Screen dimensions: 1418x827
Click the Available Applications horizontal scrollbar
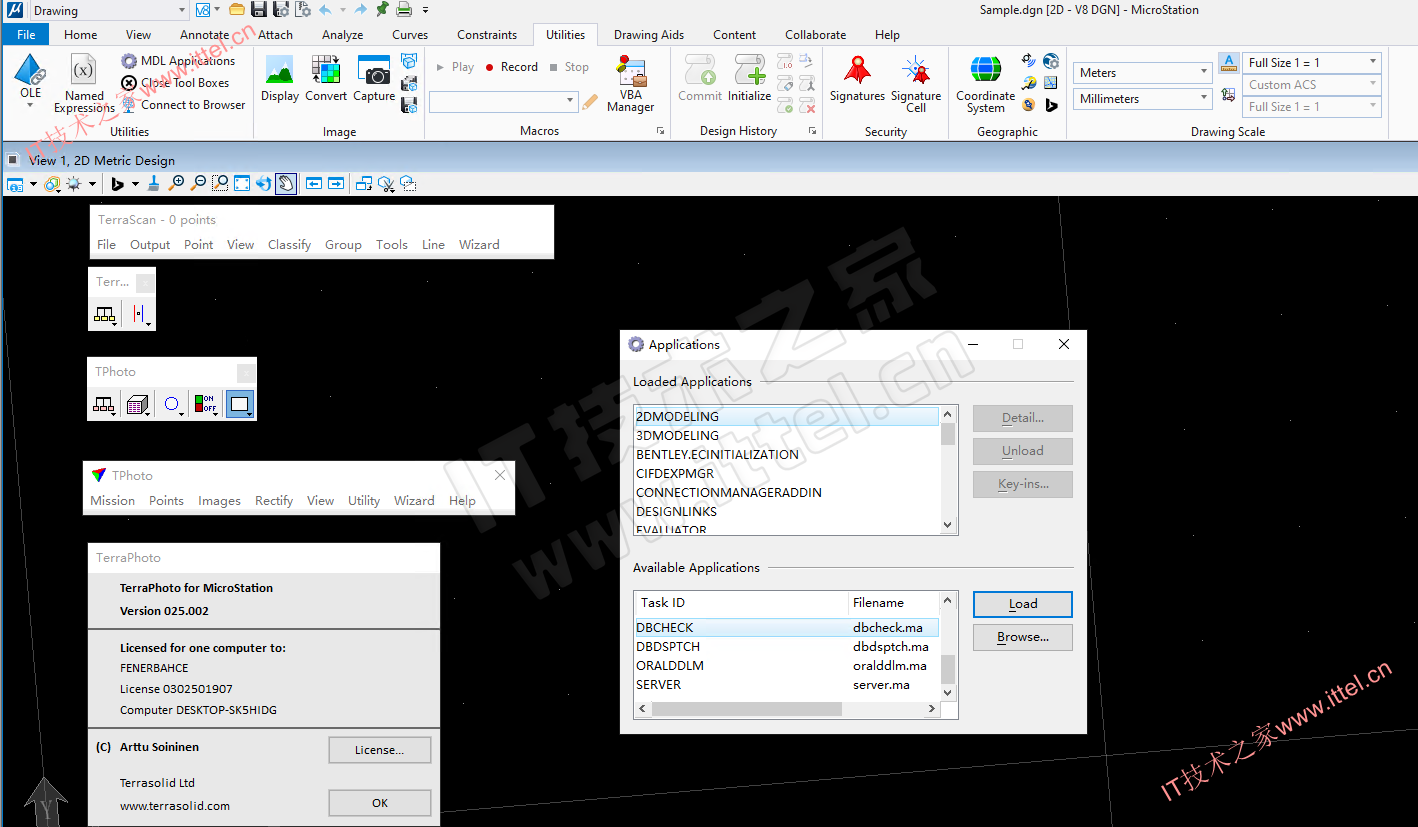pyautogui.click(x=788, y=709)
